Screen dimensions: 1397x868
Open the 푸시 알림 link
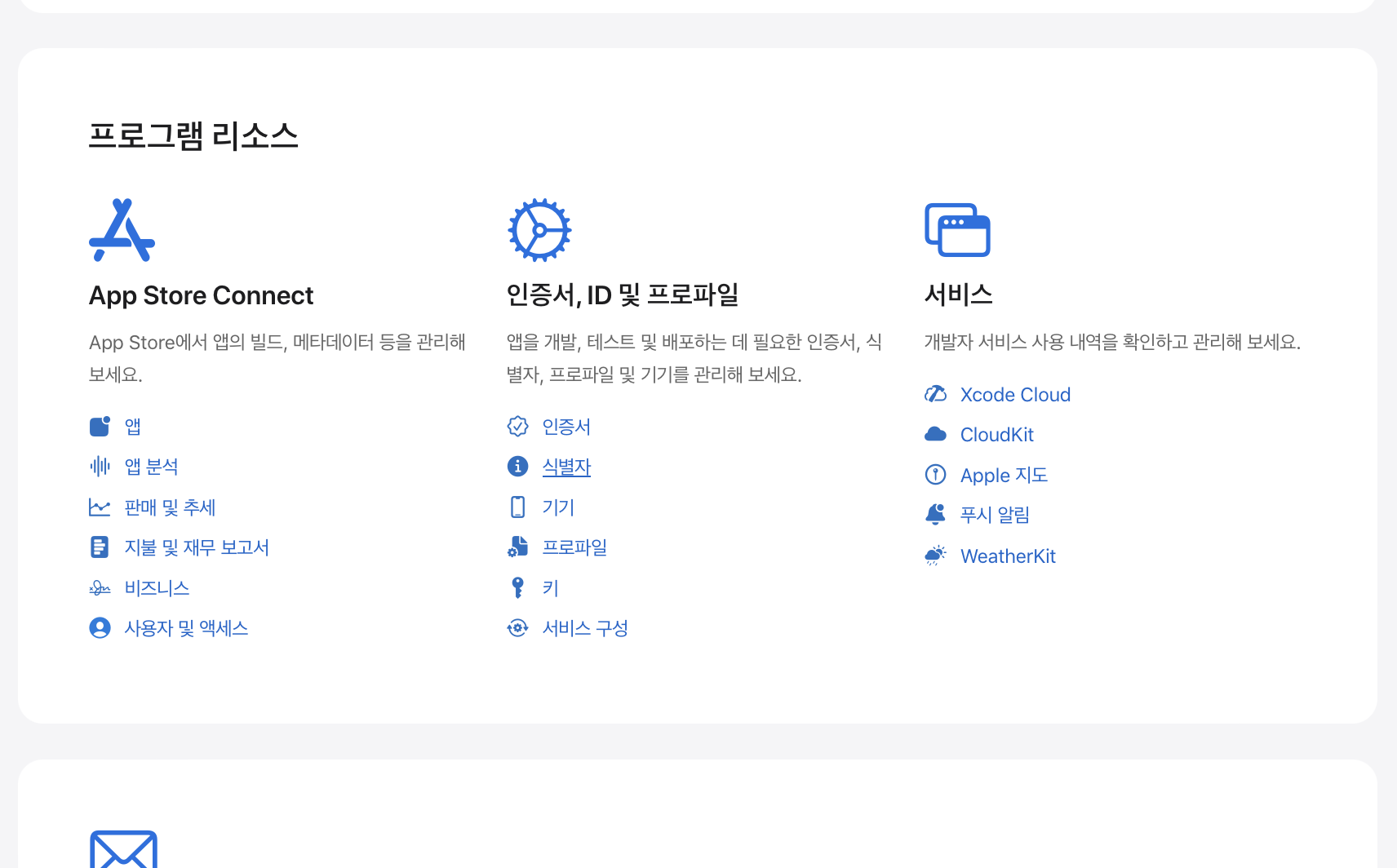coord(995,514)
